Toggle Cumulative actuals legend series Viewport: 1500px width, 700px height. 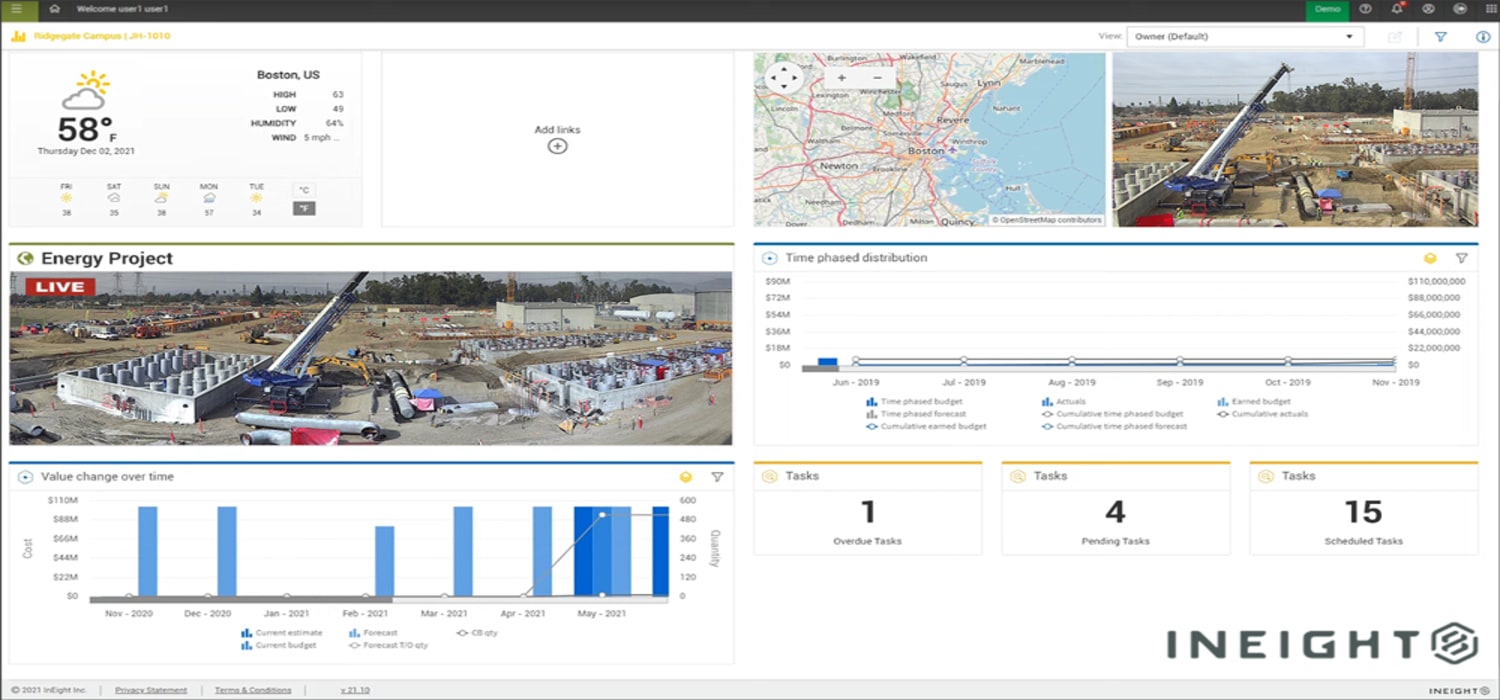point(1262,413)
